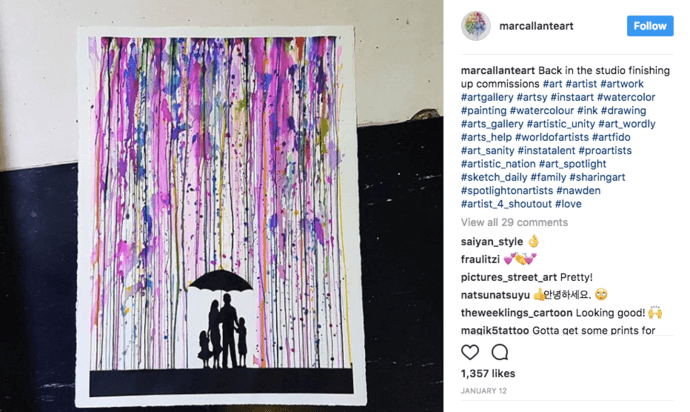Viewport: 690px width, 412px height.
Task: Open the #spotlightonartists hashtag
Action: pyautogui.click(x=507, y=191)
